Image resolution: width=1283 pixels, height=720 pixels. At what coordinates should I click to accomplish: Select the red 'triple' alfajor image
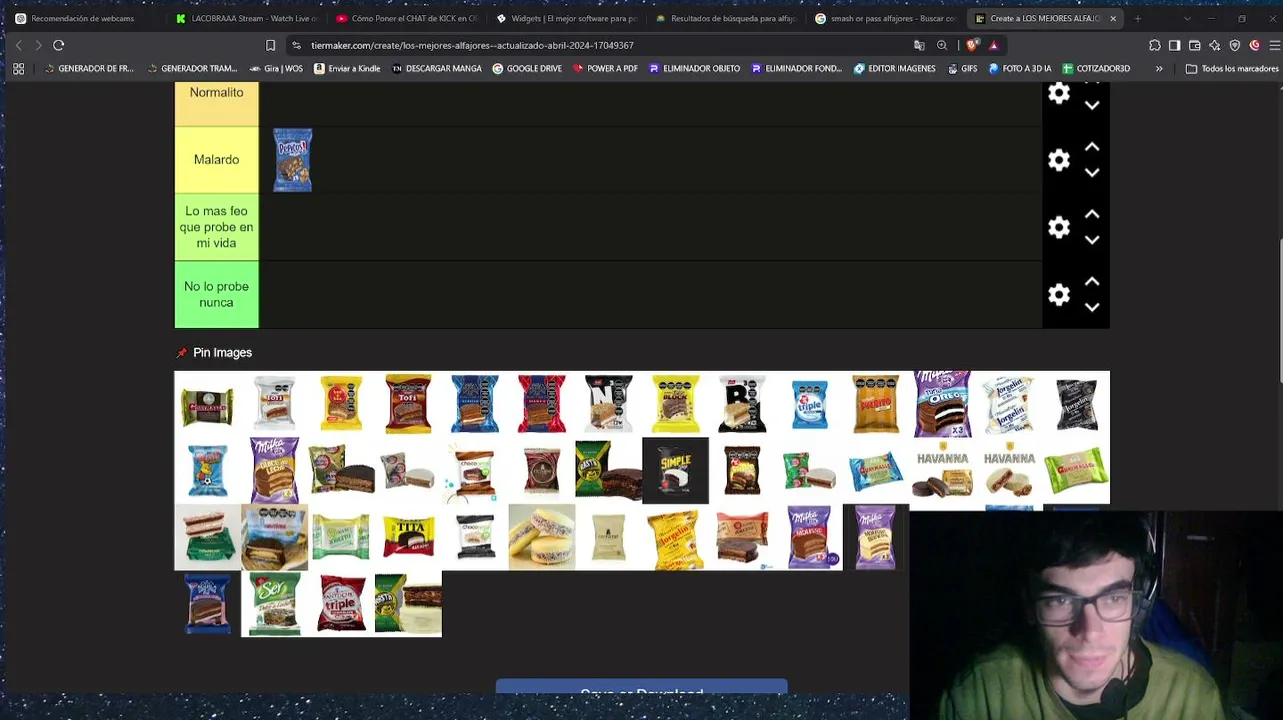(341, 604)
